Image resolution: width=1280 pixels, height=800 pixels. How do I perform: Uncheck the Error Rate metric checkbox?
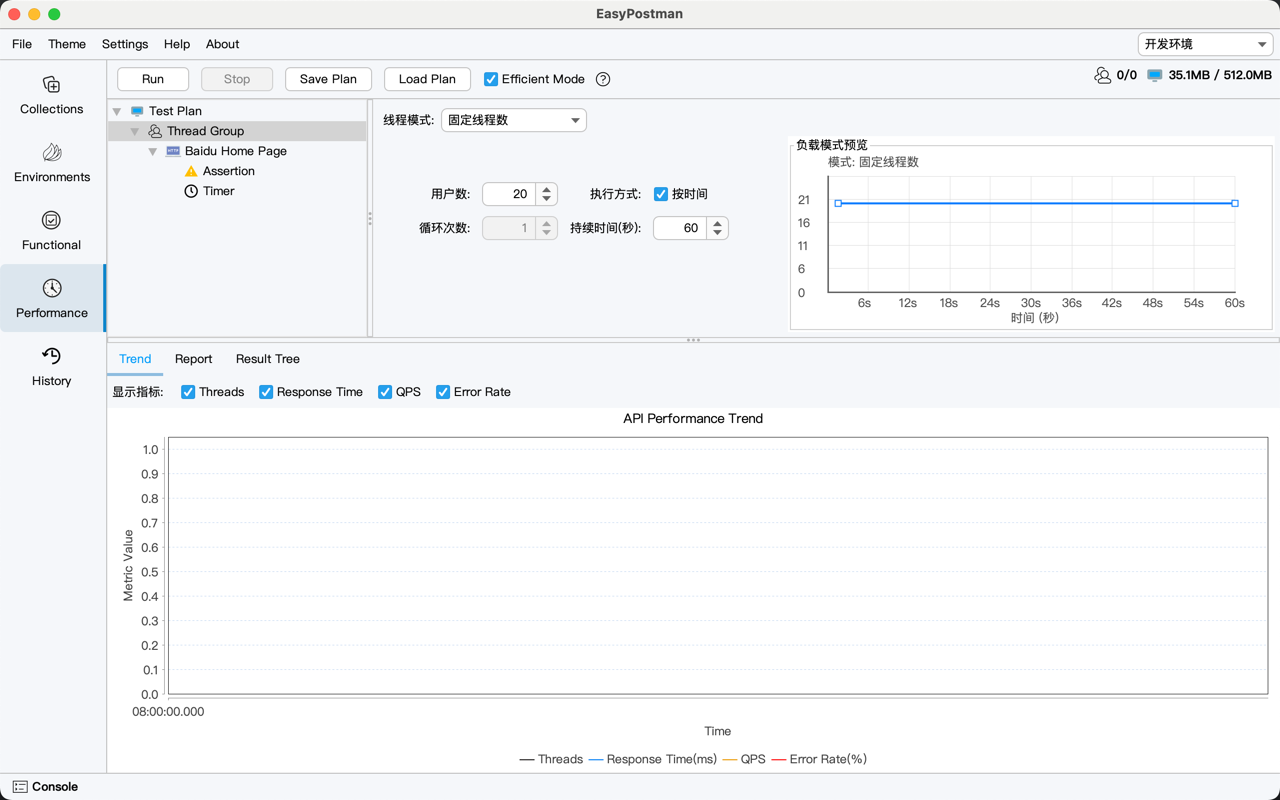pyautogui.click(x=443, y=392)
